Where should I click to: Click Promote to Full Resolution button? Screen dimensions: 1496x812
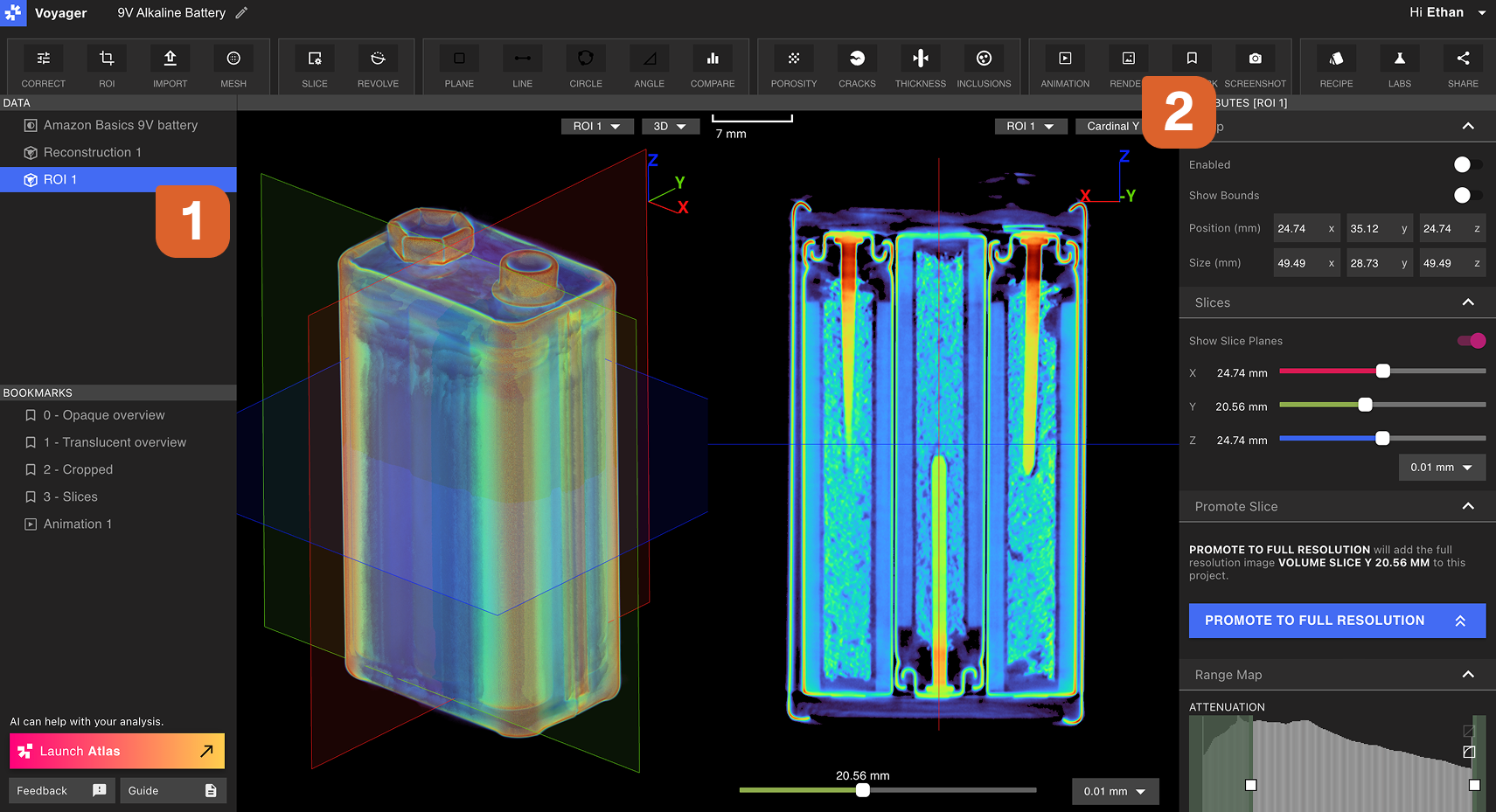pyautogui.click(x=1336, y=621)
